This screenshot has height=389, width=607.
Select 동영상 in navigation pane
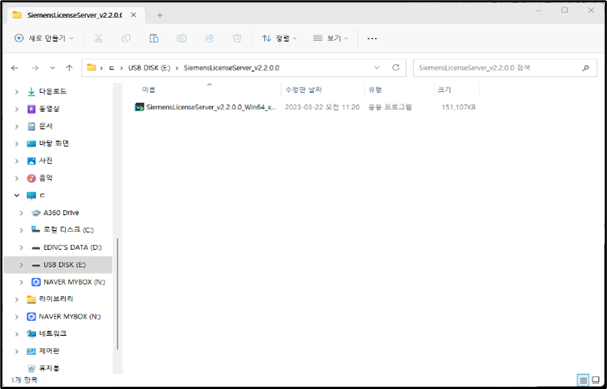click(49, 109)
